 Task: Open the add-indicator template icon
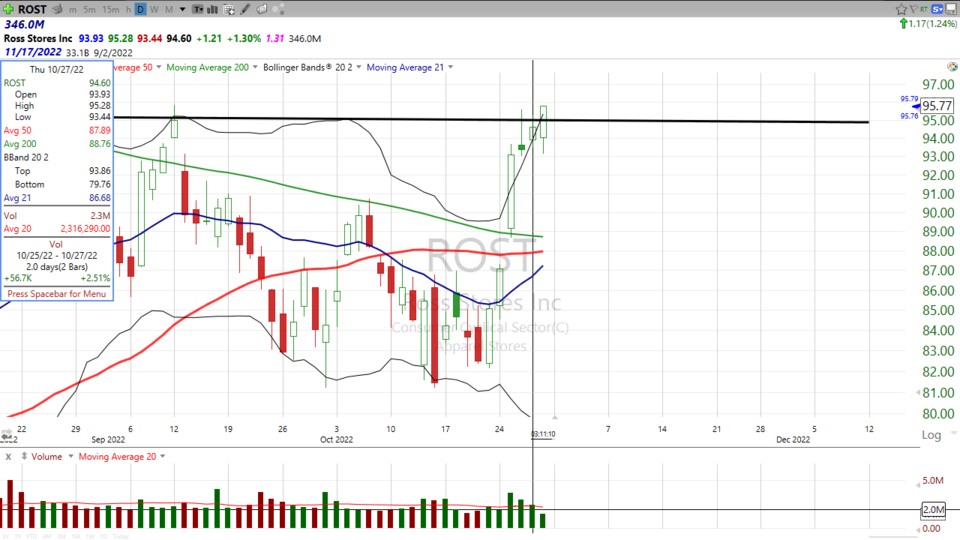pyautogui.click(x=229, y=9)
